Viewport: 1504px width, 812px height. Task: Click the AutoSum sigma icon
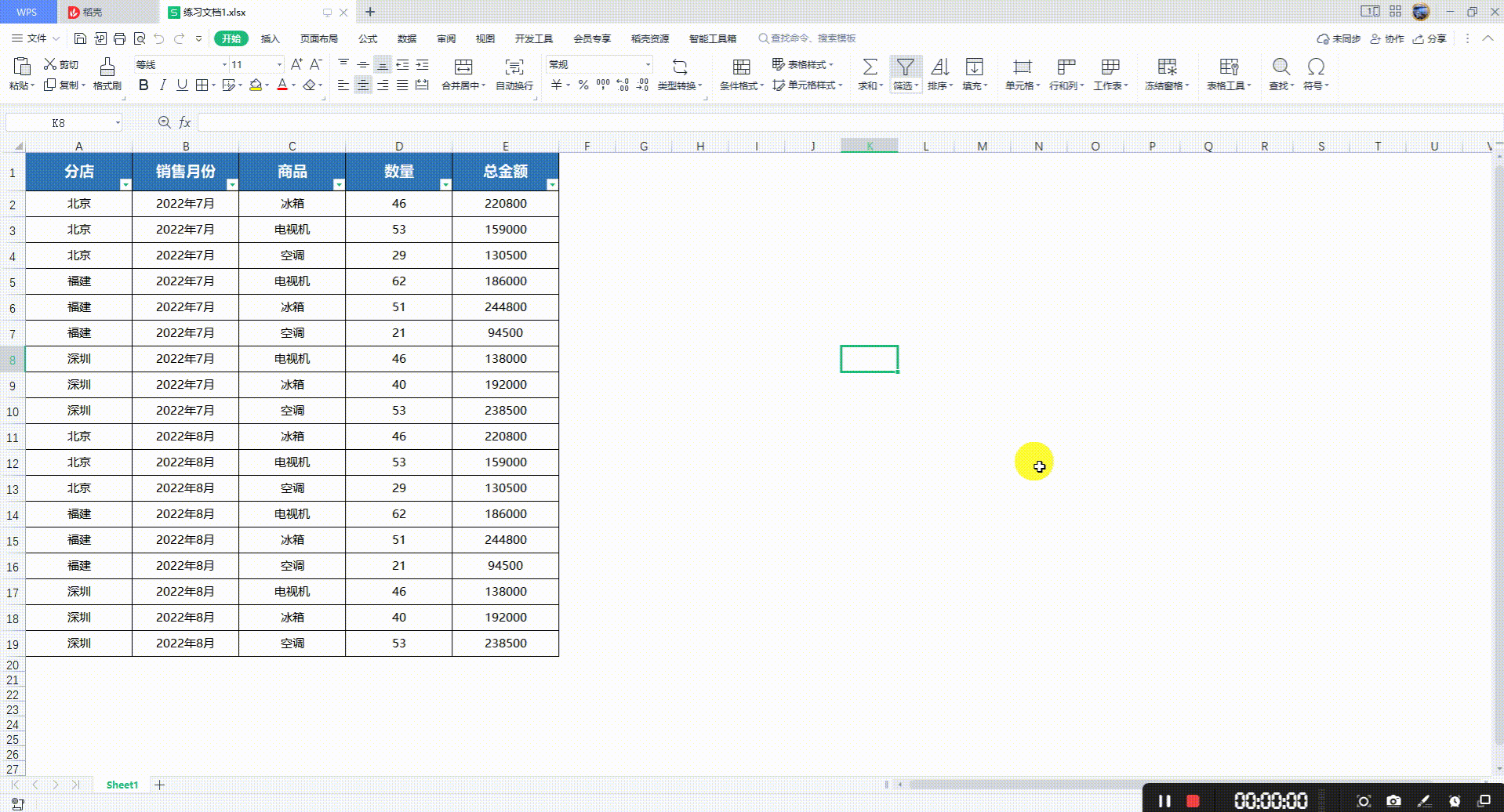tap(870, 67)
